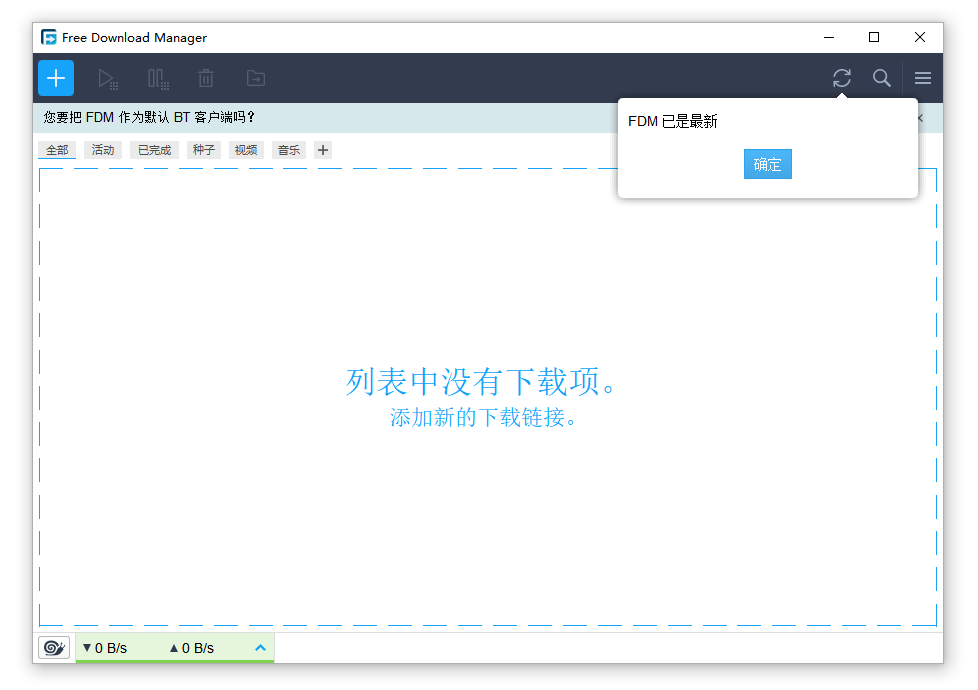Select the start downloads icon
The width and height of the screenshot is (978, 690).
(108, 77)
